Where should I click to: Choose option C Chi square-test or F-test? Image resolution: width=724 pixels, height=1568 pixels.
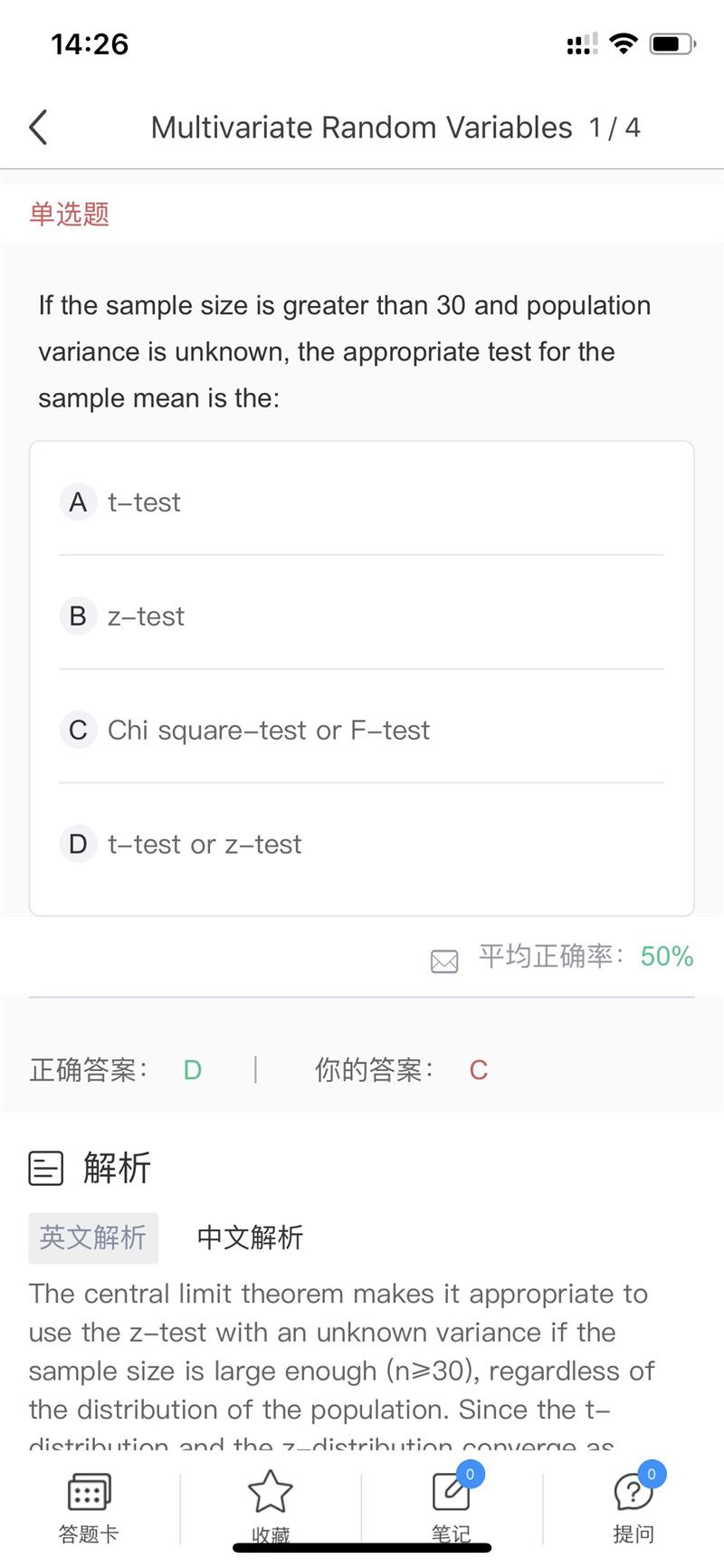click(x=362, y=730)
